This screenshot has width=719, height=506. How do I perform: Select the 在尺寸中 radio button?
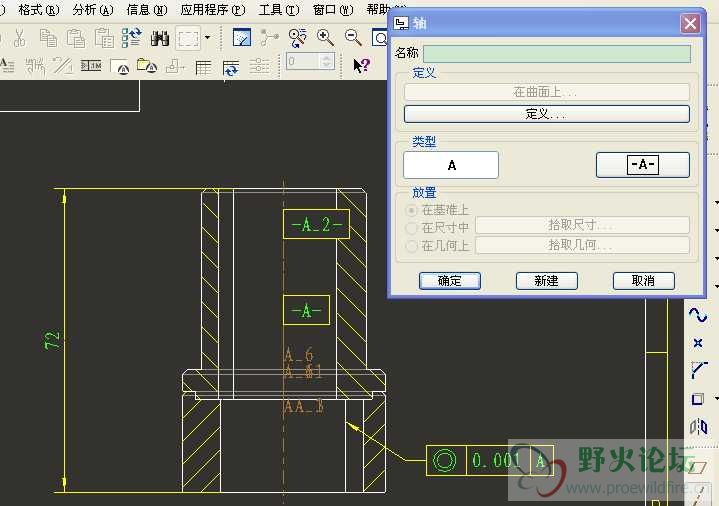point(411,228)
